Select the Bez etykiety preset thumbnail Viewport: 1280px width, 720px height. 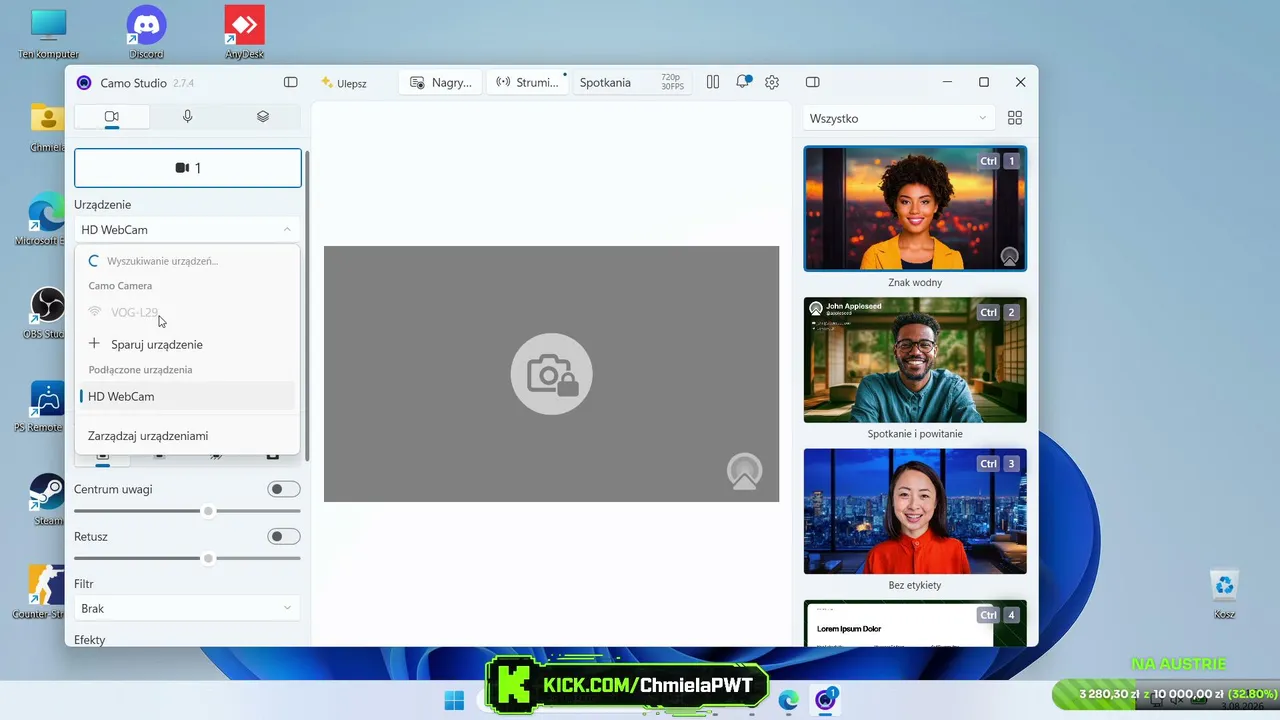point(915,511)
